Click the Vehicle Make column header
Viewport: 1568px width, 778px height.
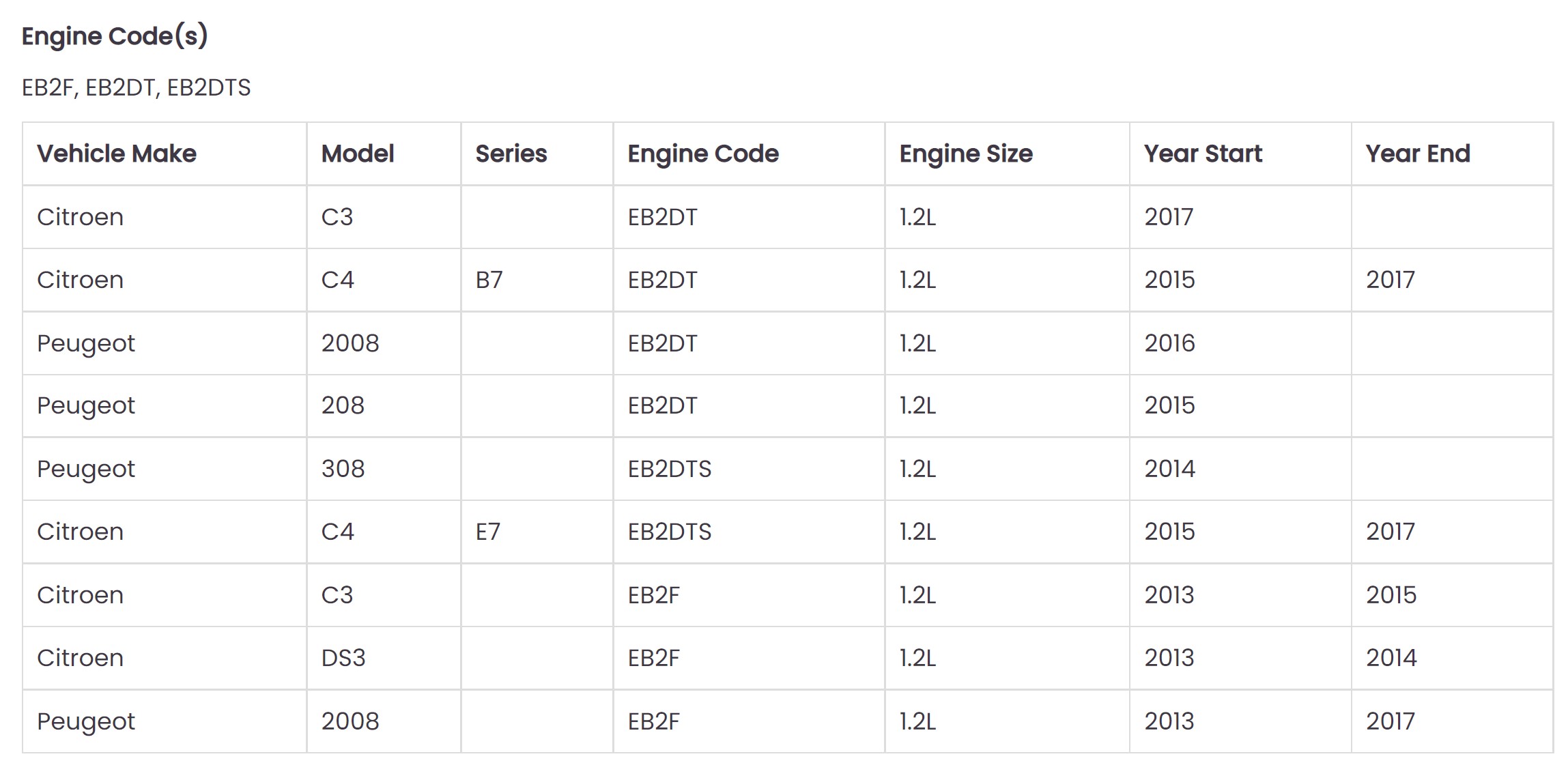pyautogui.click(x=117, y=154)
